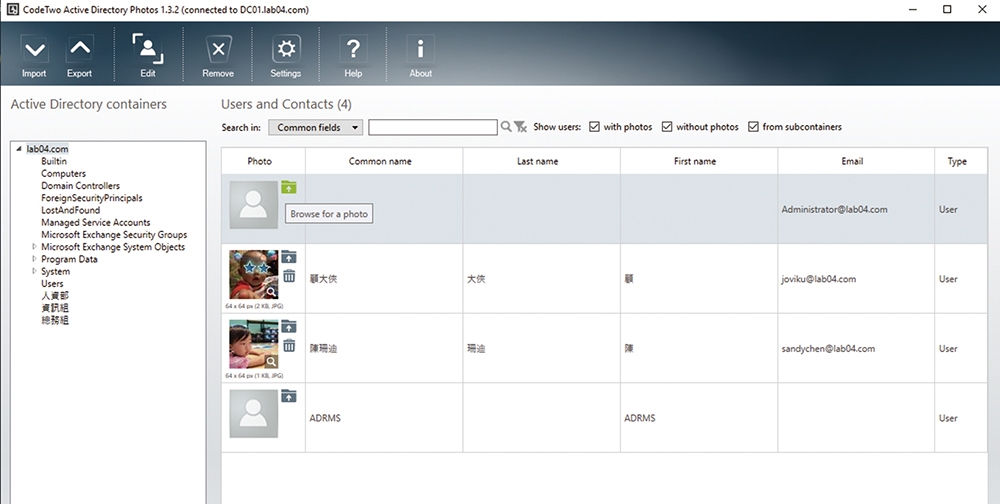Zoom photo preview for joviku row
The height and width of the screenshot is (504, 1000).
pyautogui.click(x=271, y=292)
